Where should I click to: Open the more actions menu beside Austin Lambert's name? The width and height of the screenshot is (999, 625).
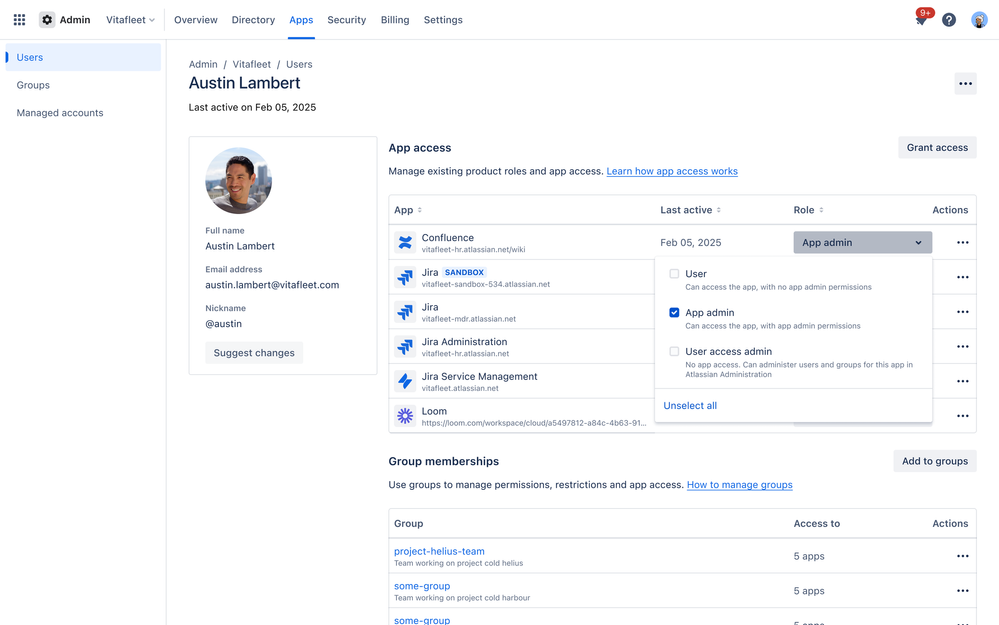point(965,83)
